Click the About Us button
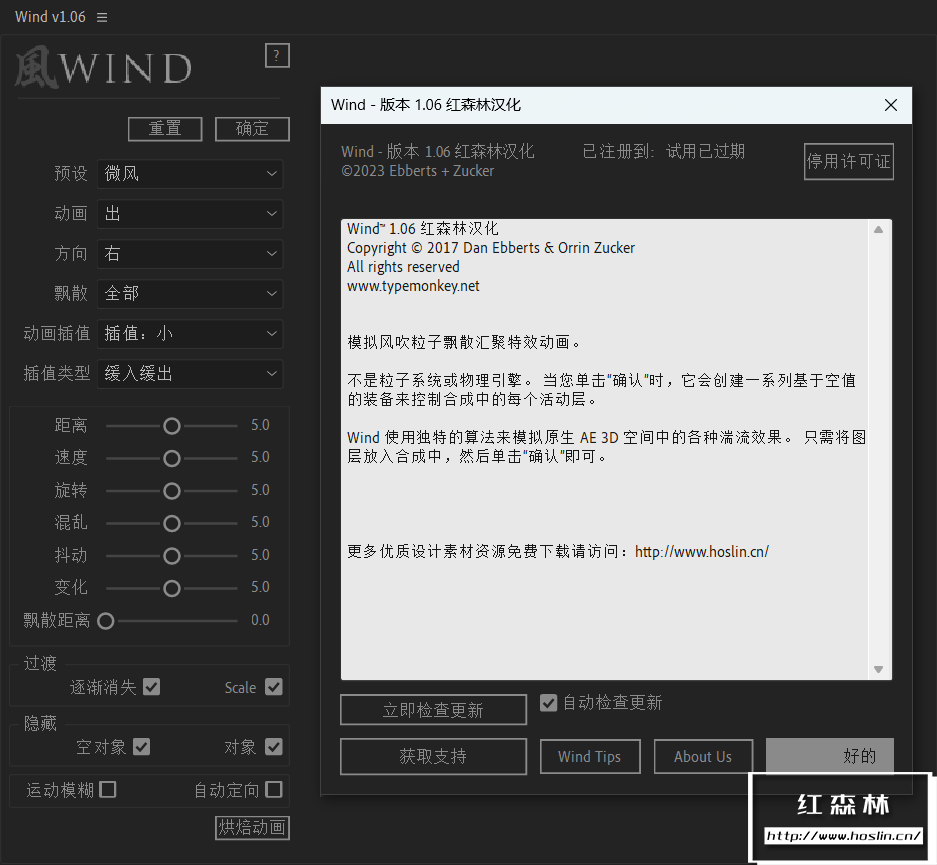The width and height of the screenshot is (937, 865). coord(703,757)
